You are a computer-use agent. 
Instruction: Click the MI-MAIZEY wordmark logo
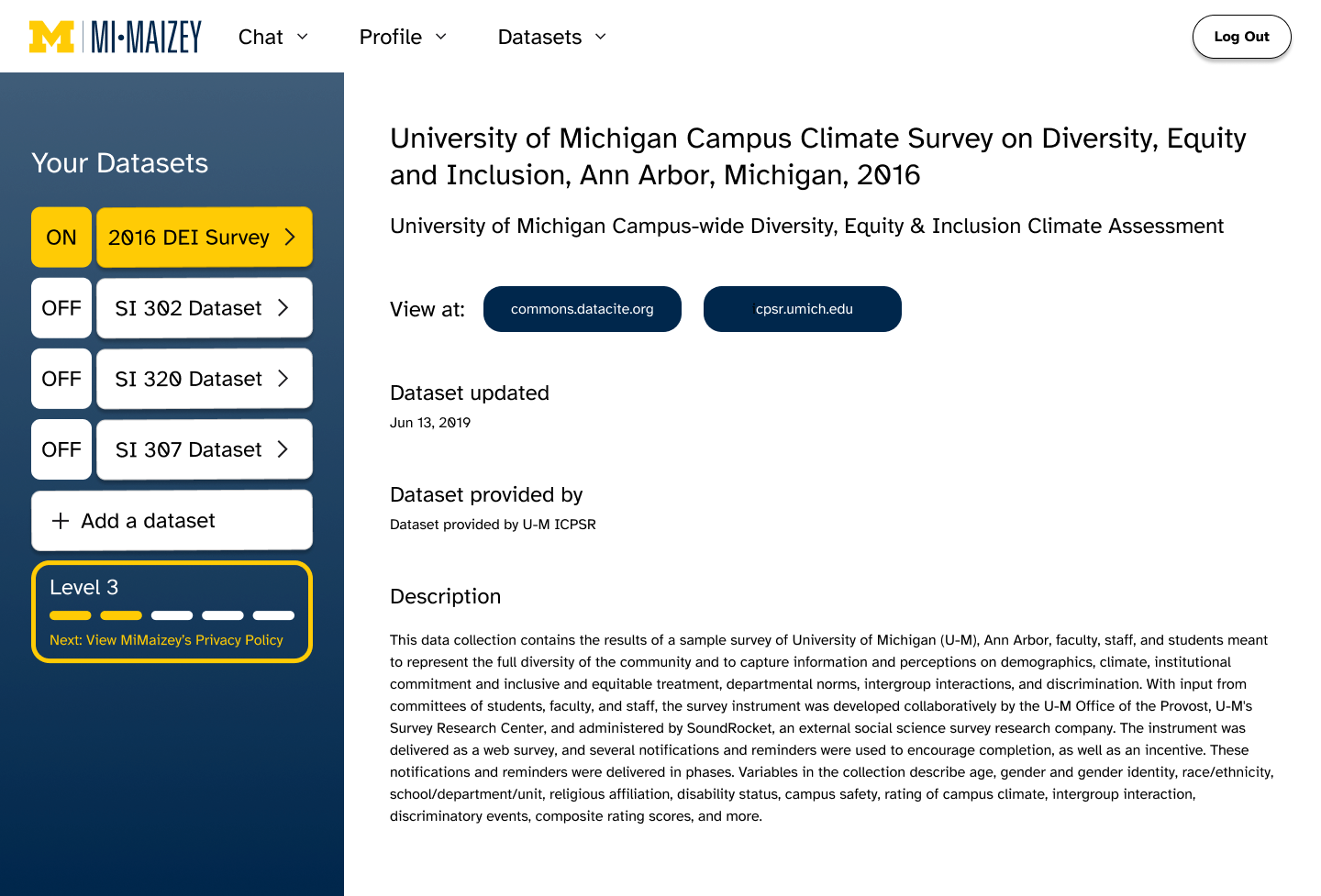click(x=146, y=37)
